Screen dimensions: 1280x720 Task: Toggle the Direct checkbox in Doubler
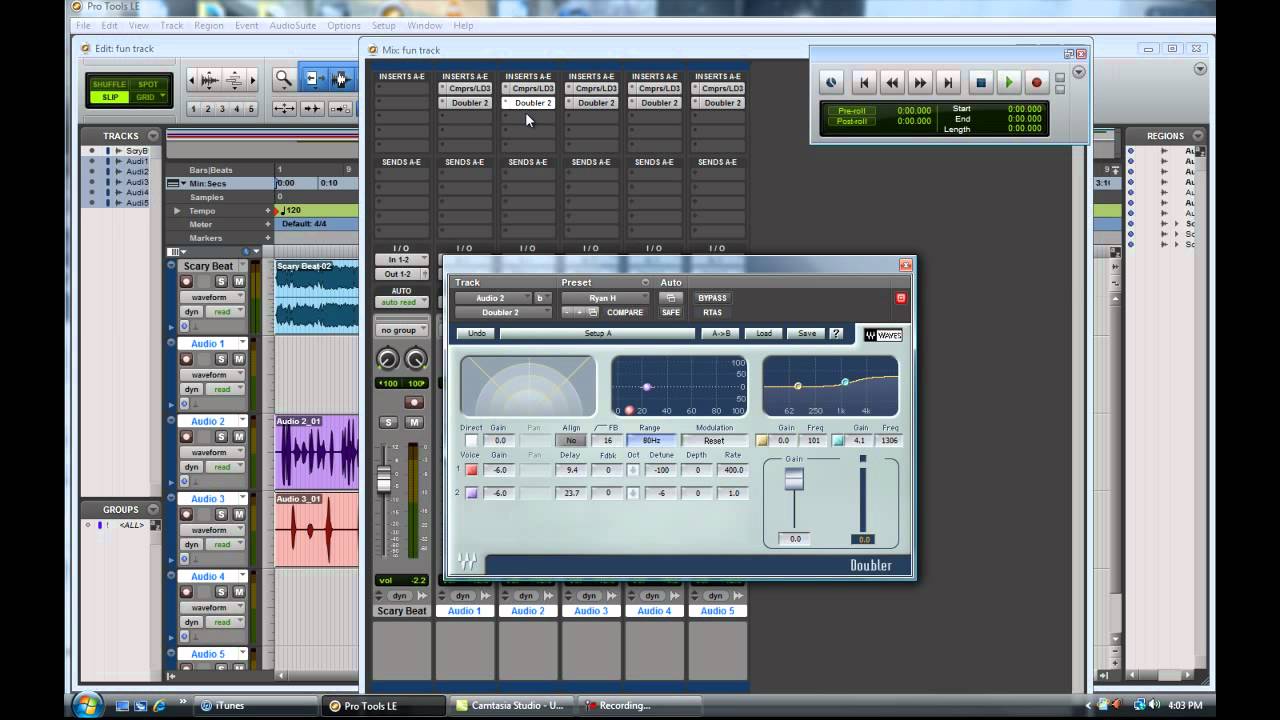point(471,440)
